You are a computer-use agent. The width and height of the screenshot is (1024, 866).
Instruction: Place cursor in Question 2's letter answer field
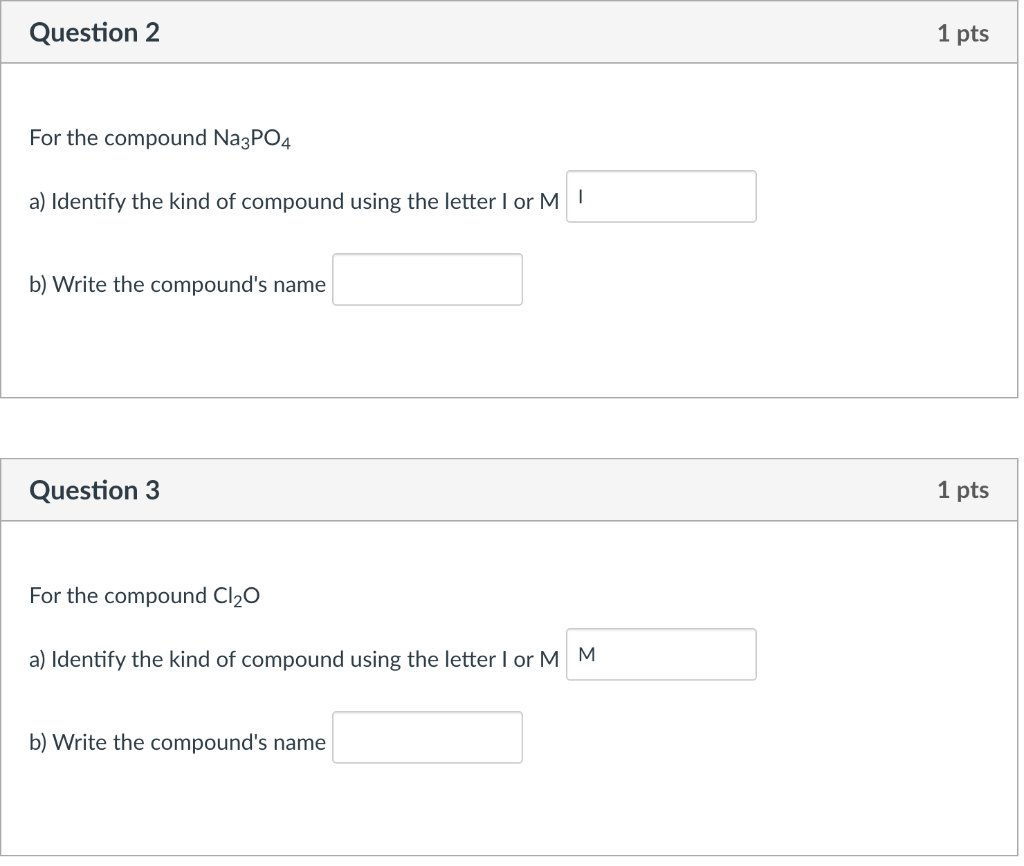660,196
